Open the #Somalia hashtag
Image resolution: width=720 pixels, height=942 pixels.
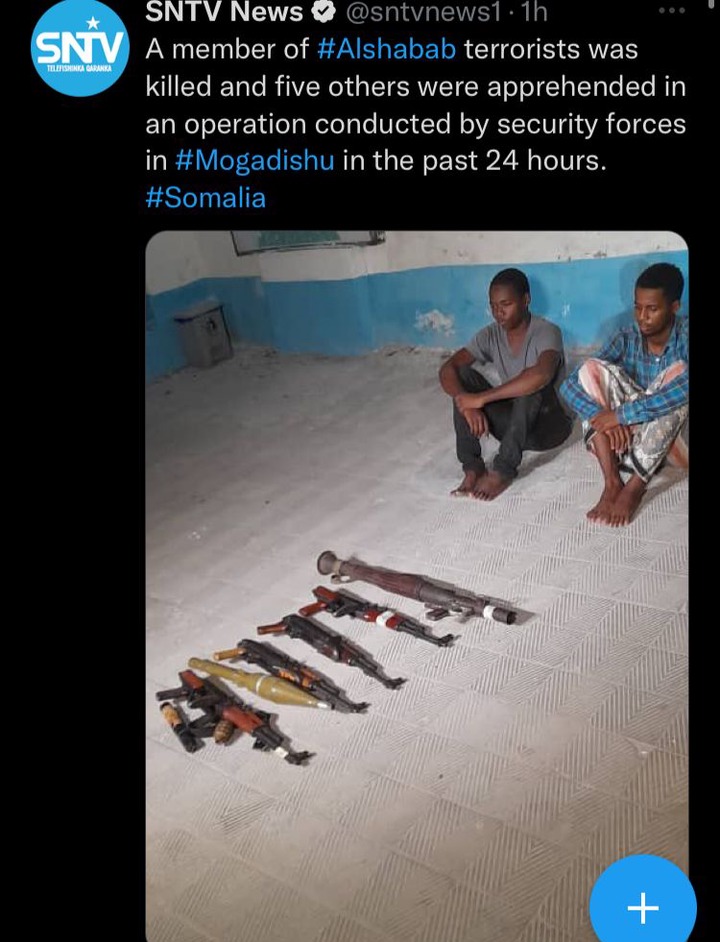206,198
